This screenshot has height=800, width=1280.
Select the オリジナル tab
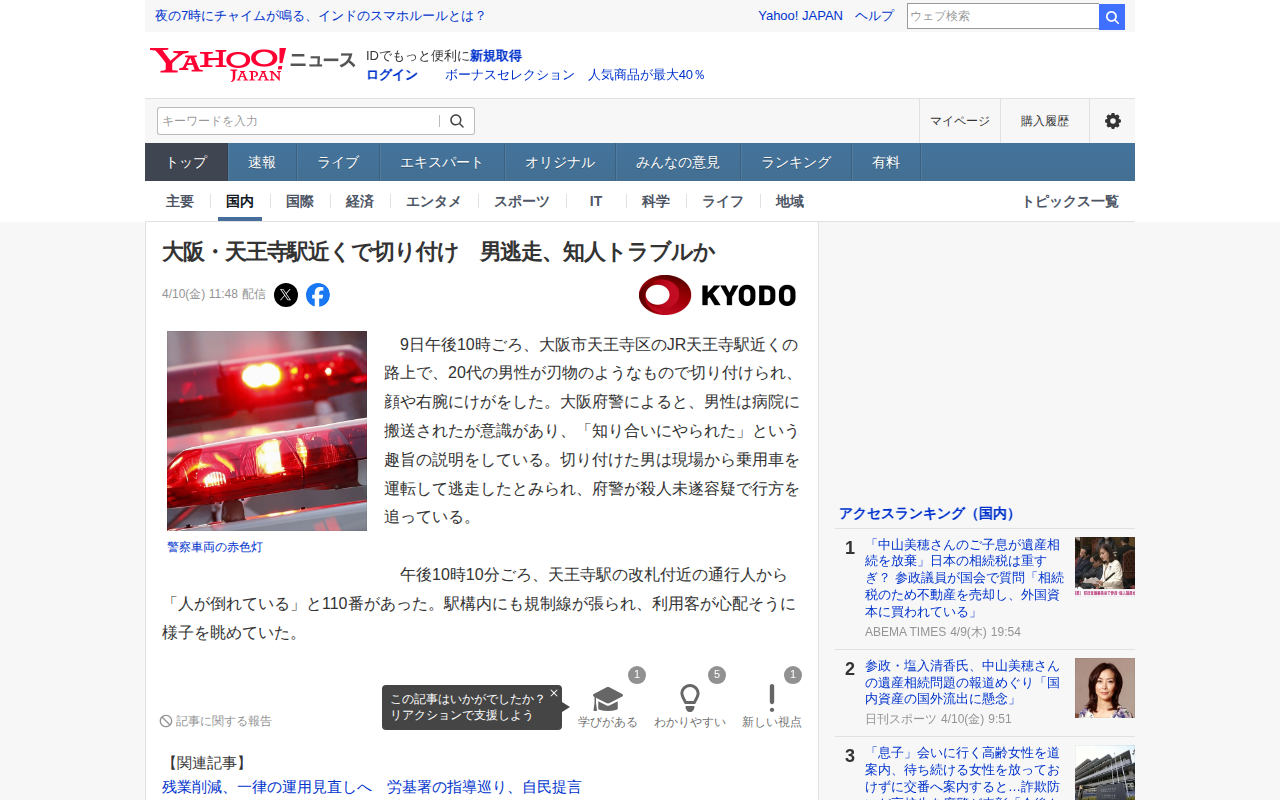[560, 162]
